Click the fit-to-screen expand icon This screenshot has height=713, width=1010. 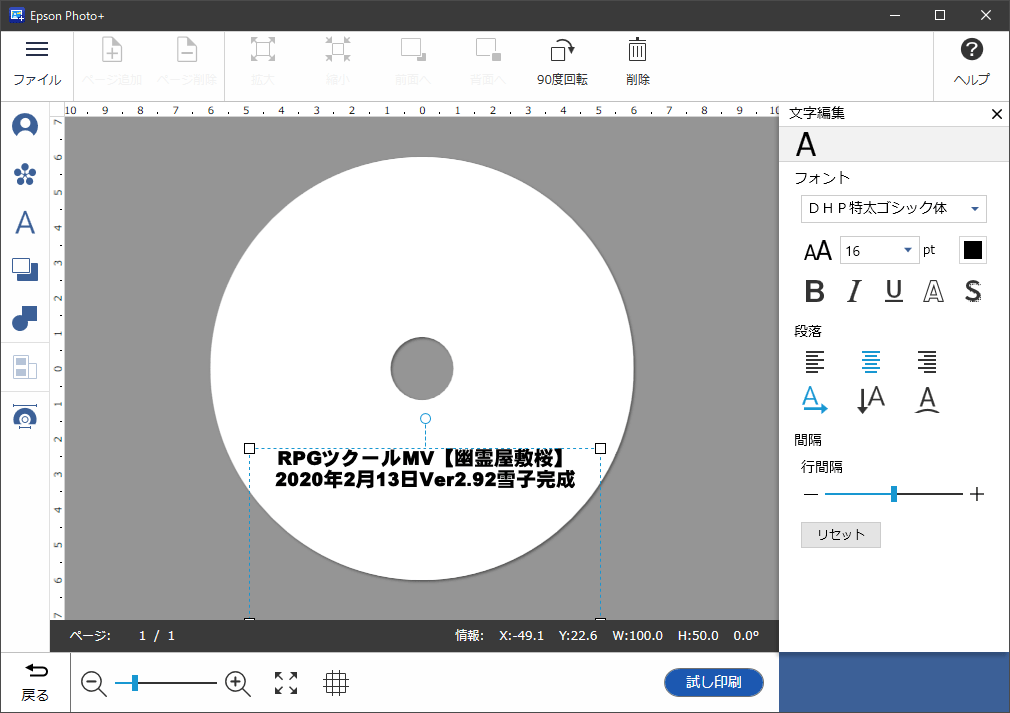click(x=286, y=683)
